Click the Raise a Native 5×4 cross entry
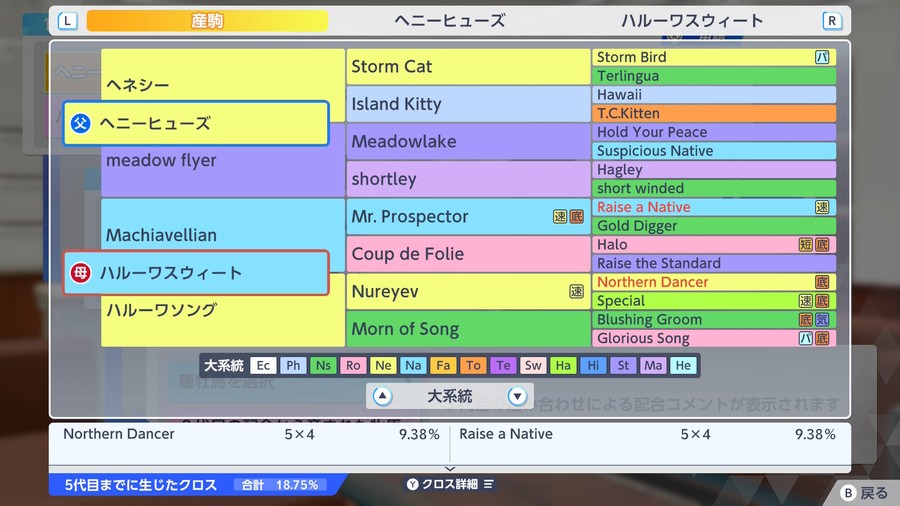 click(647, 434)
